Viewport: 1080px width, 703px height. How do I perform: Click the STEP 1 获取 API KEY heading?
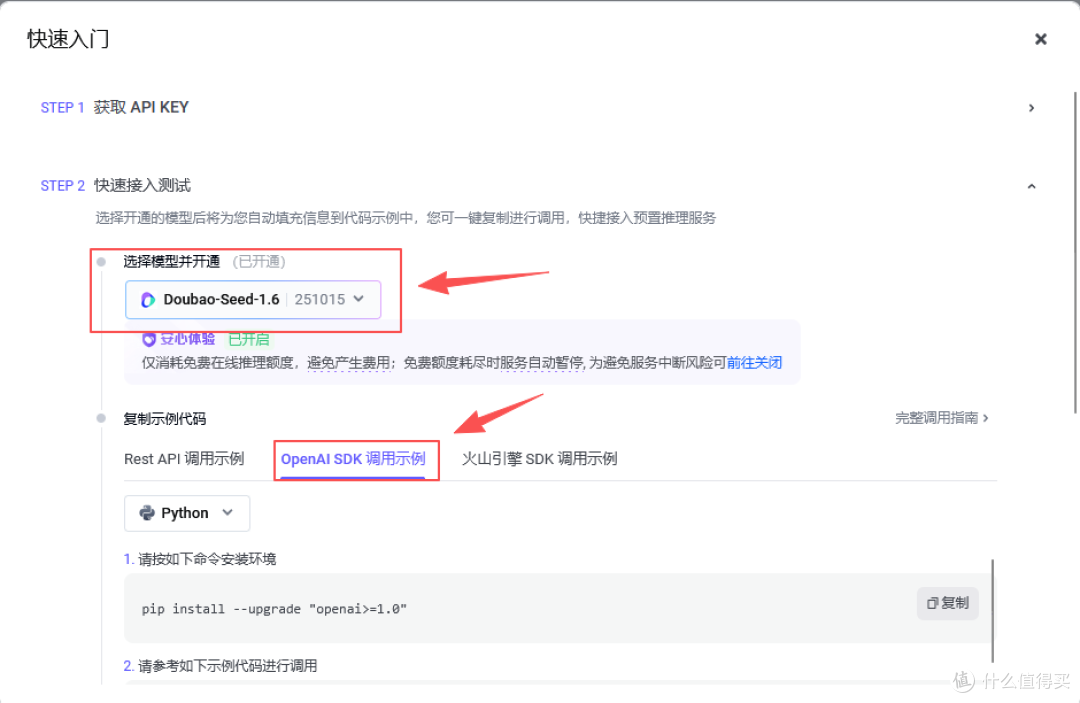114,107
